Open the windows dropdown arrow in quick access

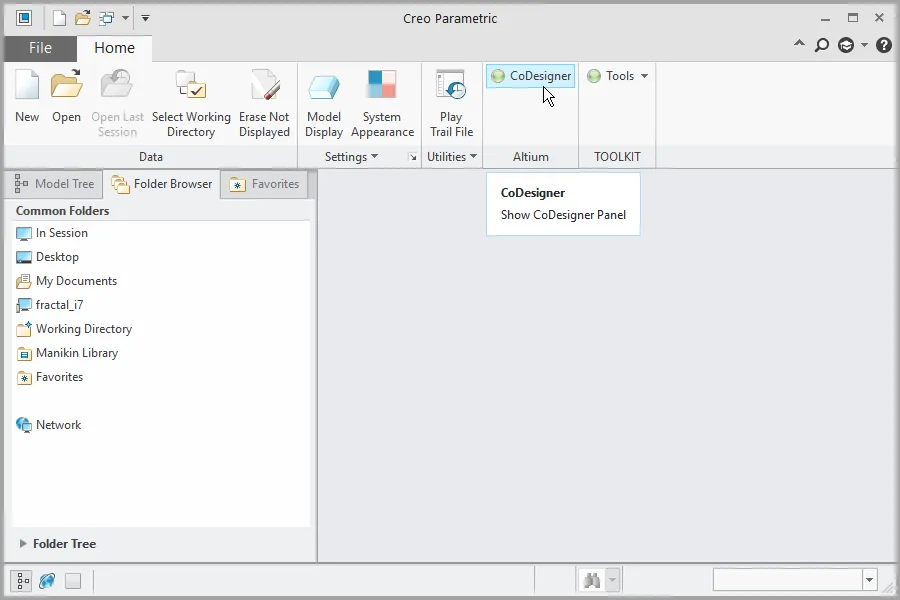coord(125,18)
